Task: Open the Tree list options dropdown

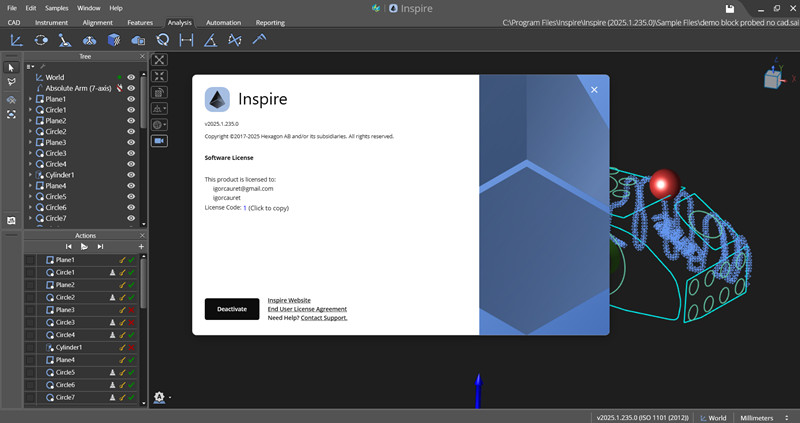Action: coord(31,66)
